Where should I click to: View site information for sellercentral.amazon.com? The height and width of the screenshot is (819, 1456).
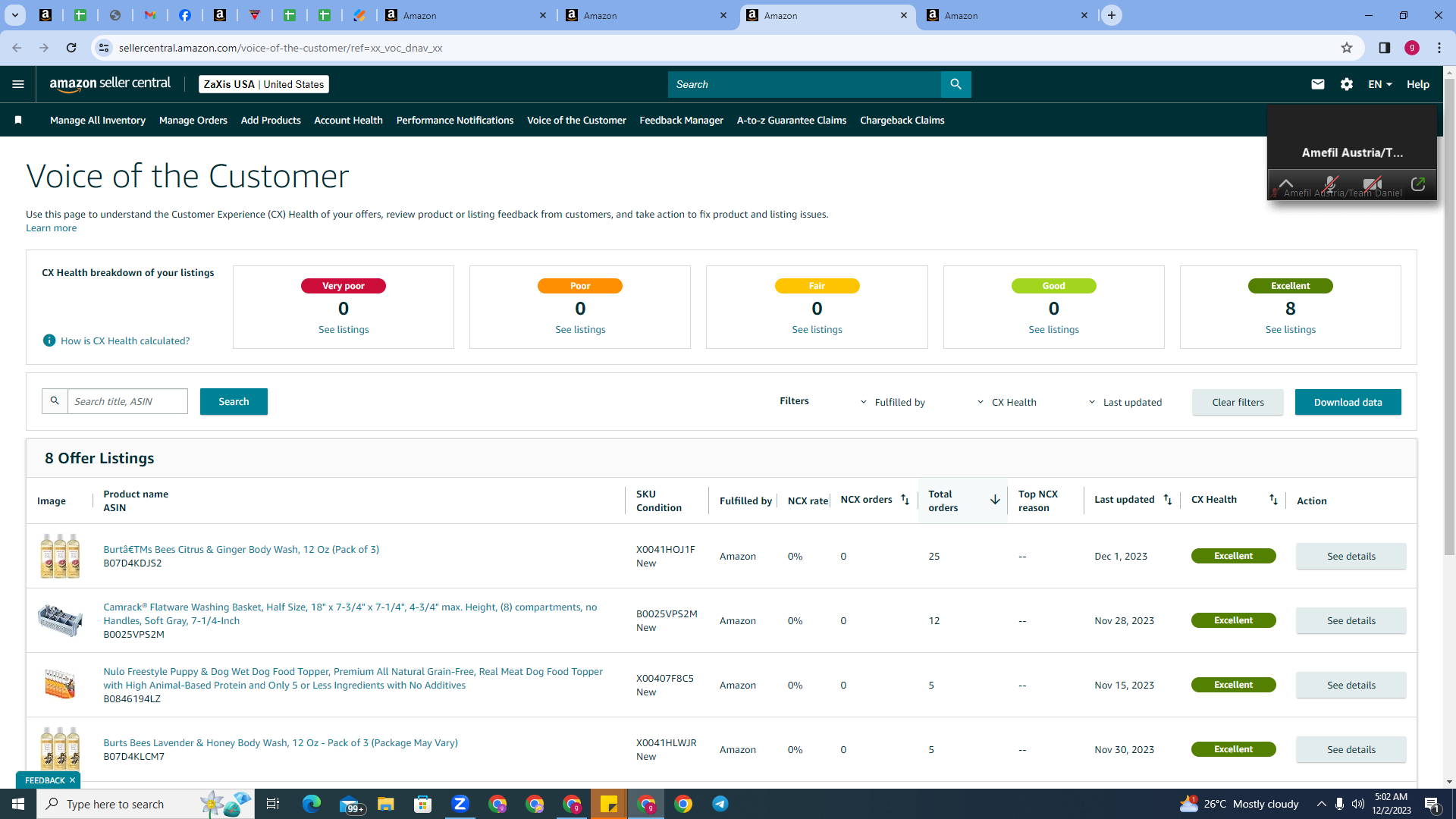[104, 48]
